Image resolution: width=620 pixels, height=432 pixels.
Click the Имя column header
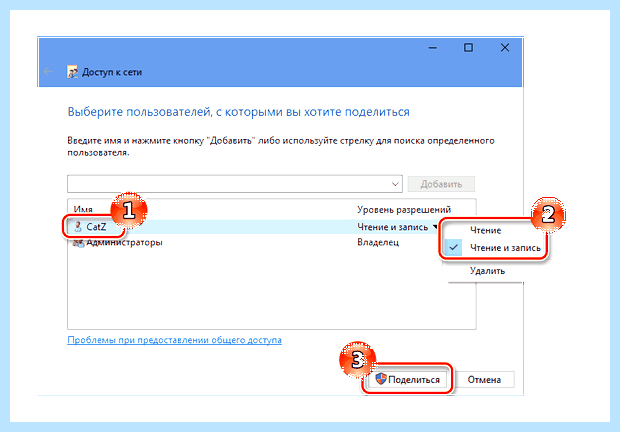83,209
